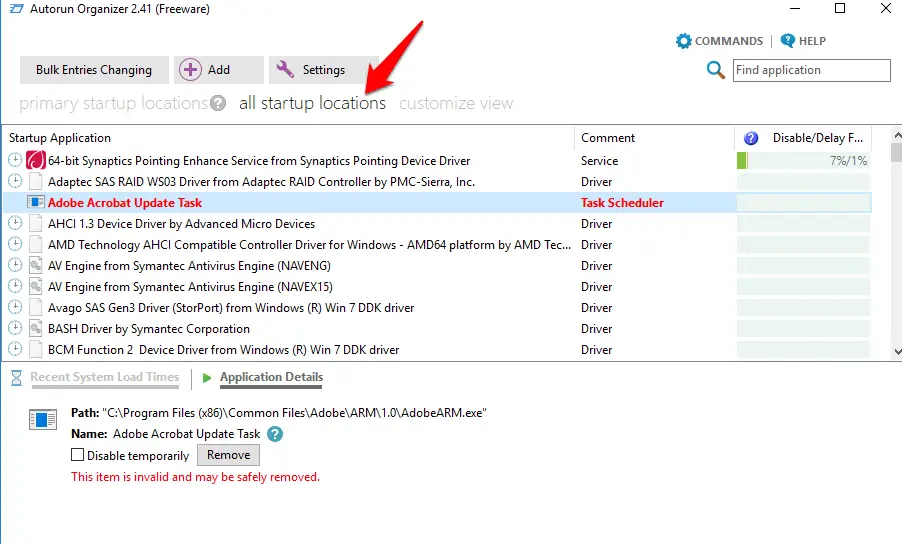Image resolution: width=902 pixels, height=544 pixels.
Task: Click hourglass icon beside Recent System Load Times
Action: coord(17,378)
